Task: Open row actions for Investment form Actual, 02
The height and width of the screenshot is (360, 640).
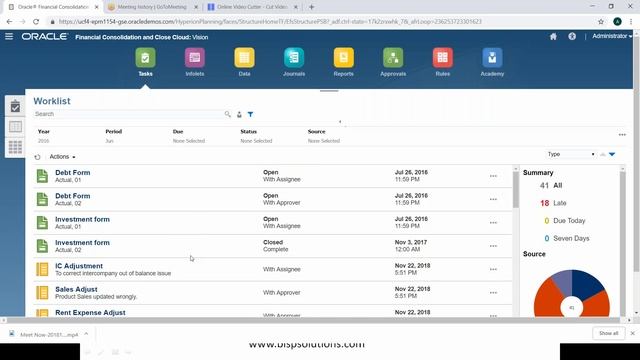Action: coord(493,246)
